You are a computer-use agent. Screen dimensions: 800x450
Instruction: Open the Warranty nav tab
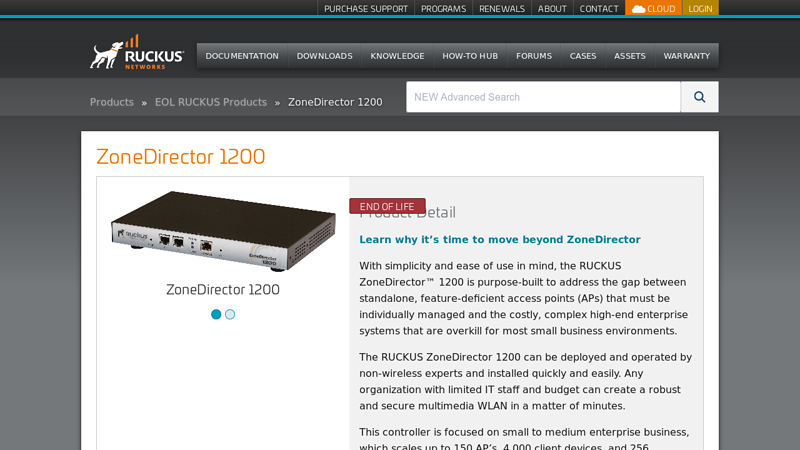click(x=687, y=56)
